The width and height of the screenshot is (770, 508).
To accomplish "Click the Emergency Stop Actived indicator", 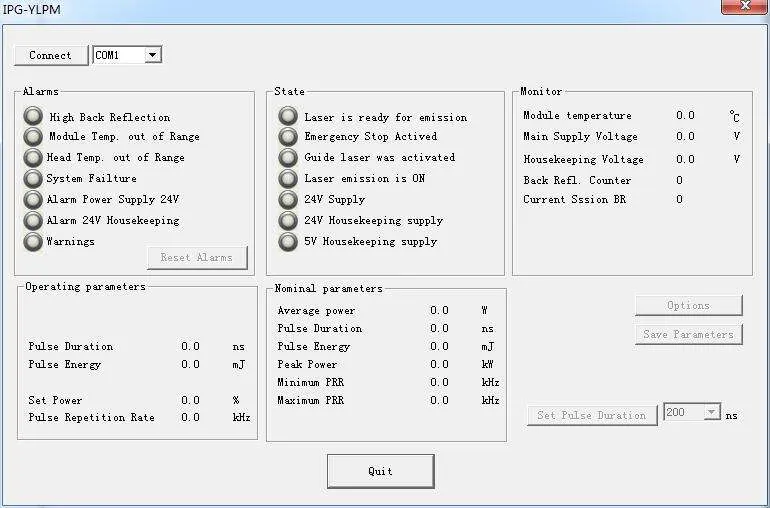I will point(288,137).
